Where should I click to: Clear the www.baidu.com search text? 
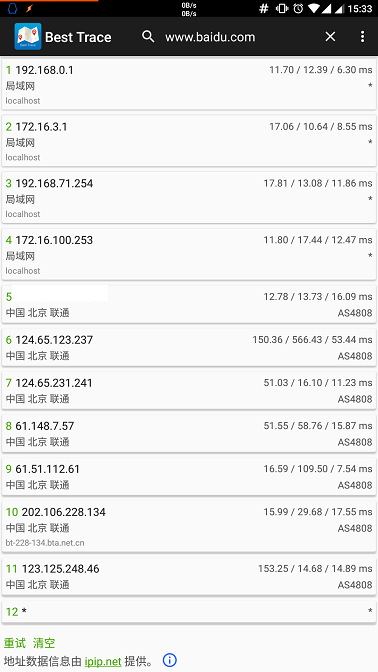click(330, 36)
